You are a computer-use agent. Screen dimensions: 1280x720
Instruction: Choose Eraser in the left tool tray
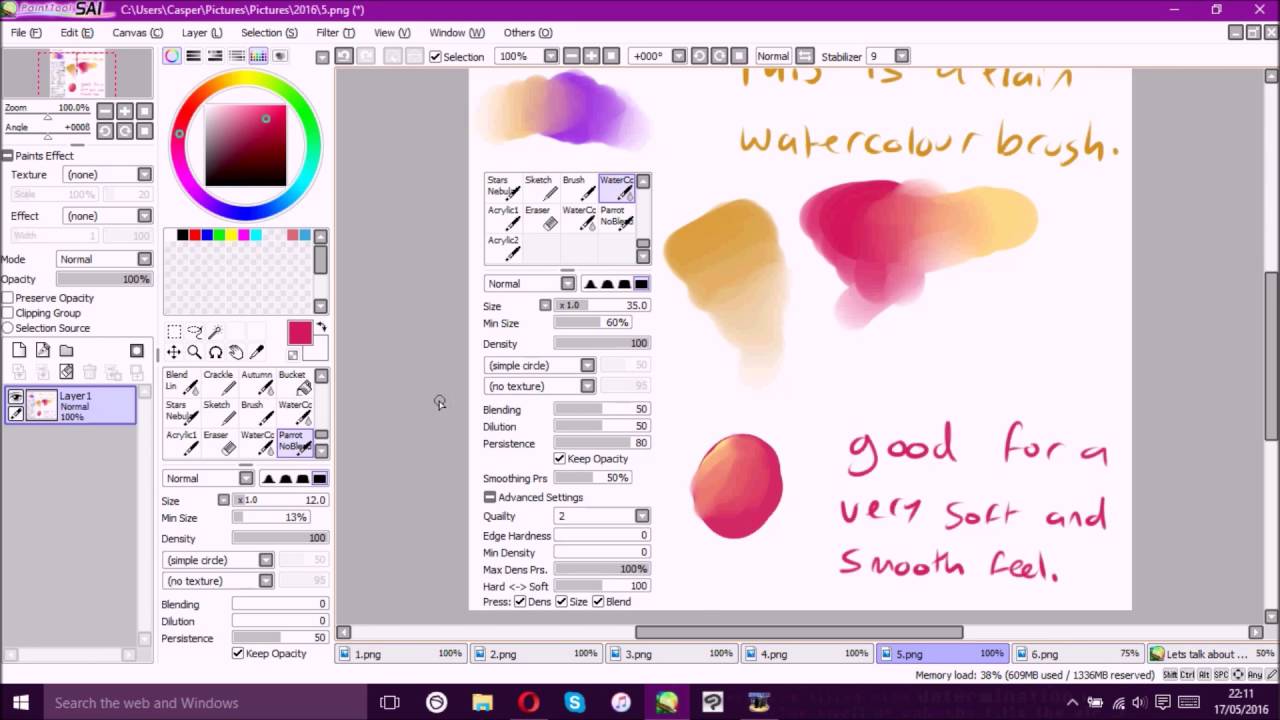coord(219,442)
